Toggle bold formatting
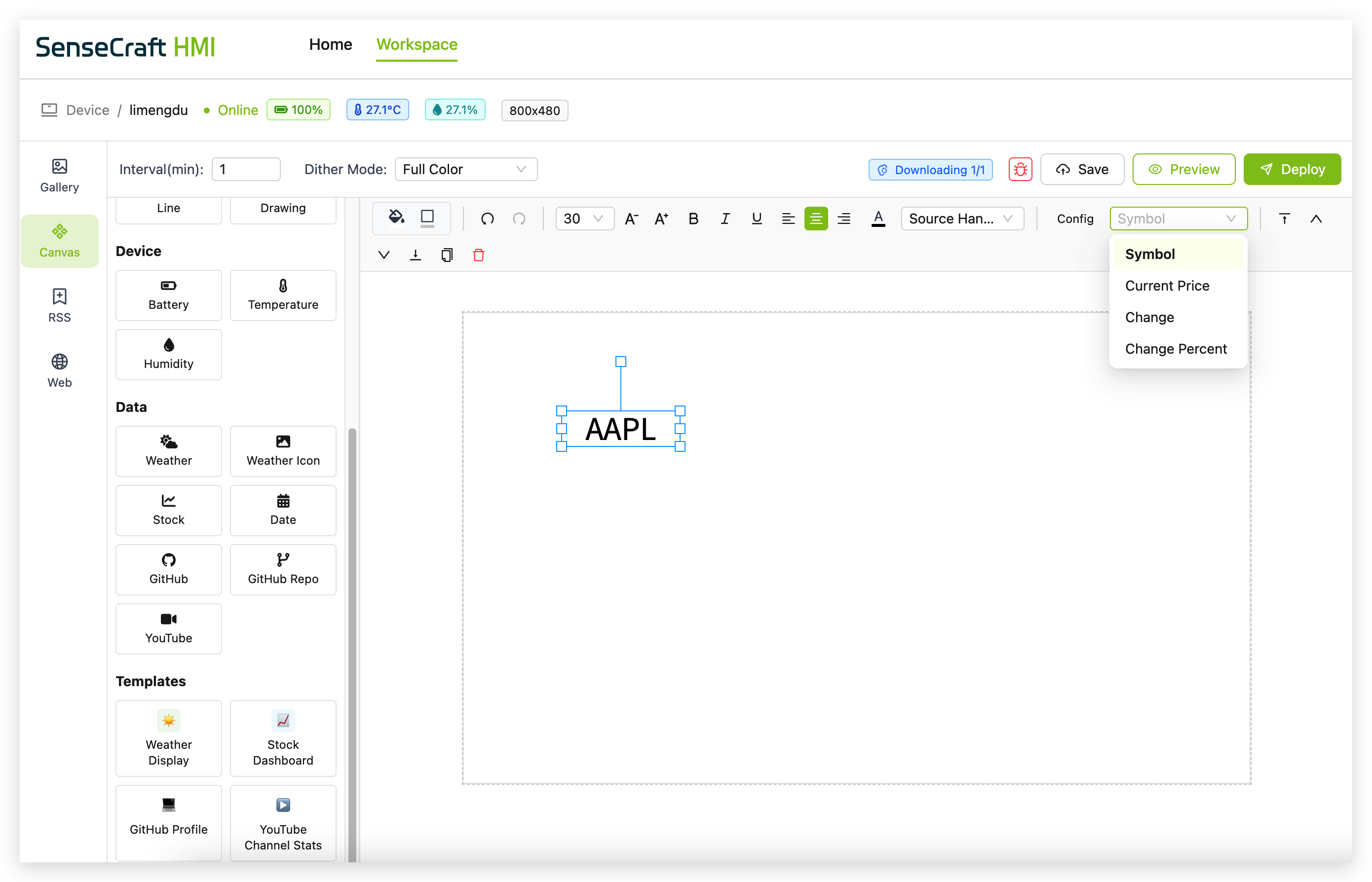This screenshot has width=1372, height=882. tap(693, 218)
